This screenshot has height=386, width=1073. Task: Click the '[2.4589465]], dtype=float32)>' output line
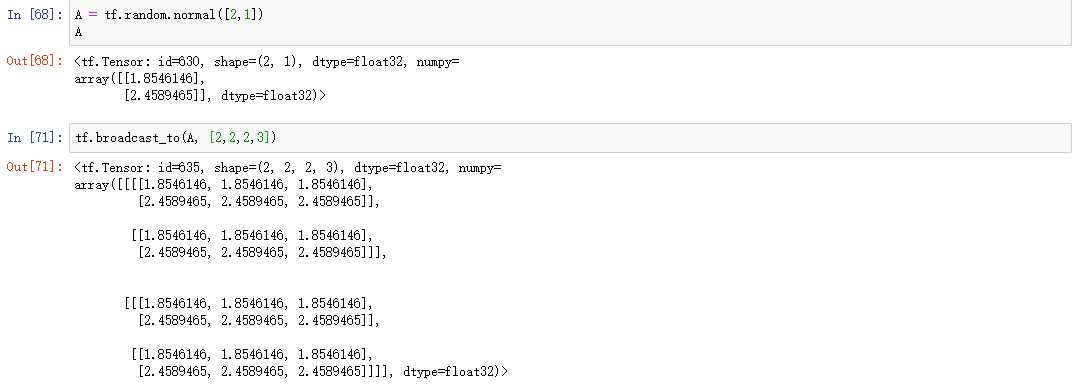click(225, 96)
